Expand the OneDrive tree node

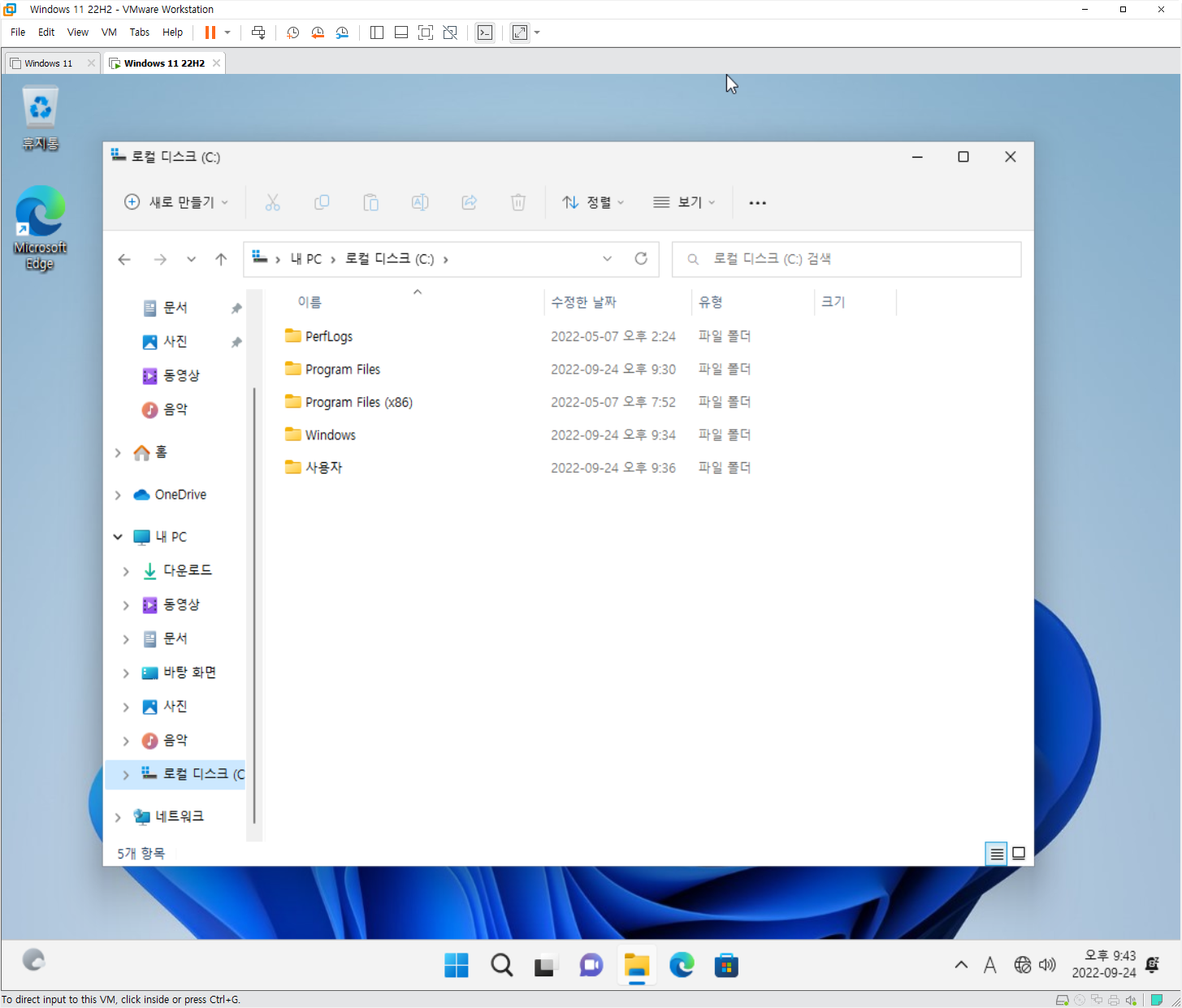118,495
